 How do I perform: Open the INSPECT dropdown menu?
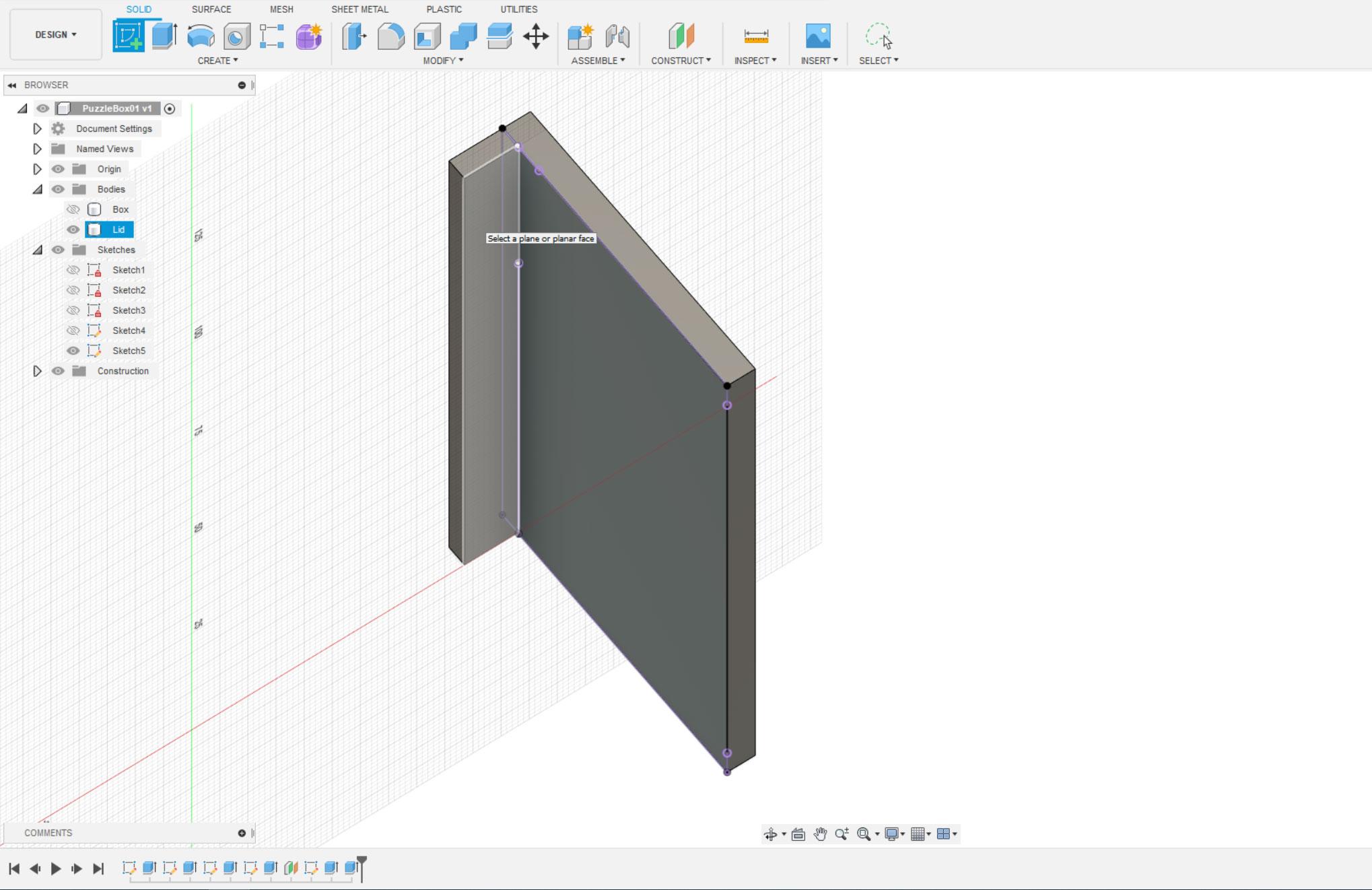click(x=755, y=61)
